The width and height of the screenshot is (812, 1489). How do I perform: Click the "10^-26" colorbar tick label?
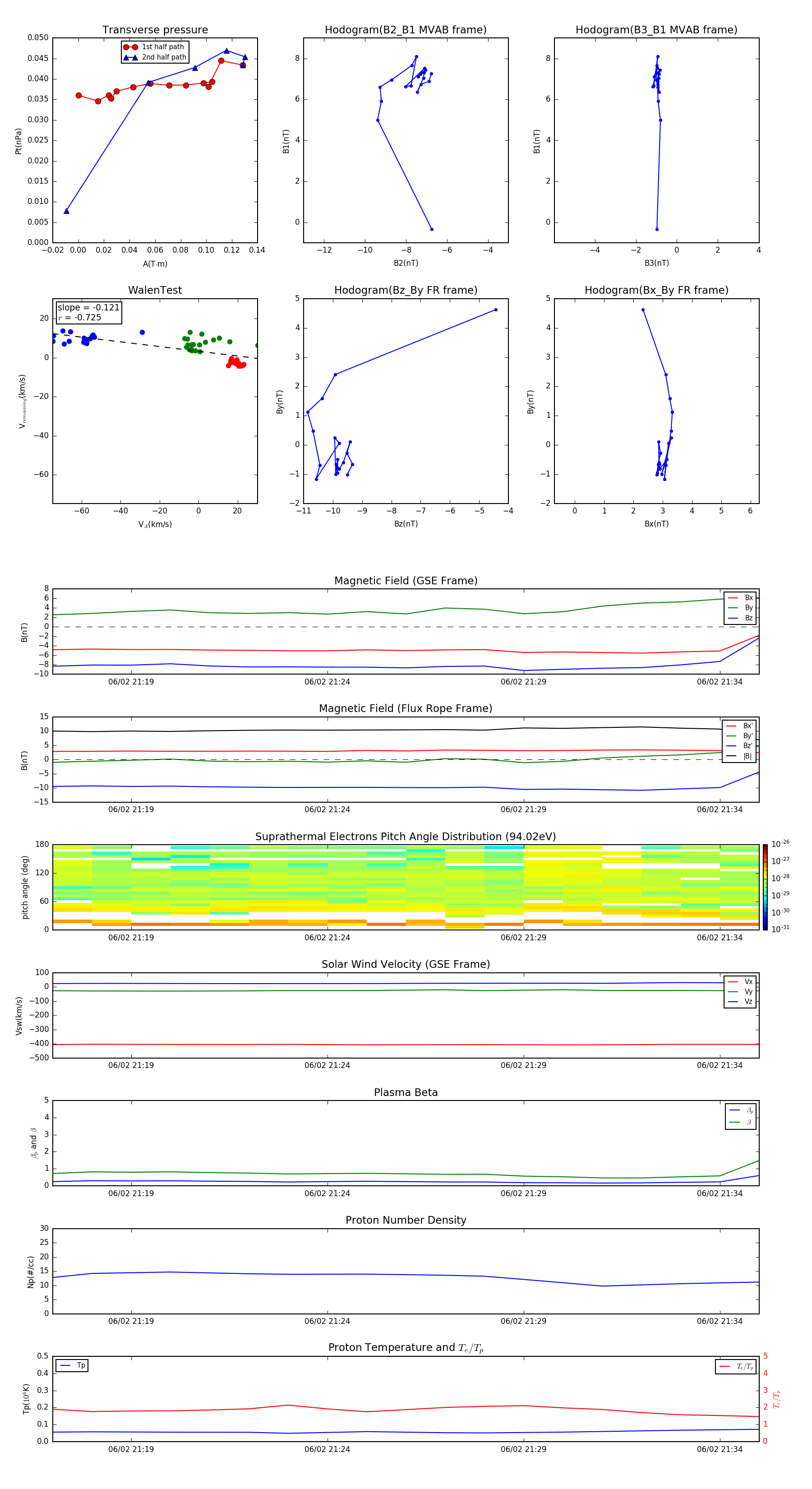tap(780, 844)
